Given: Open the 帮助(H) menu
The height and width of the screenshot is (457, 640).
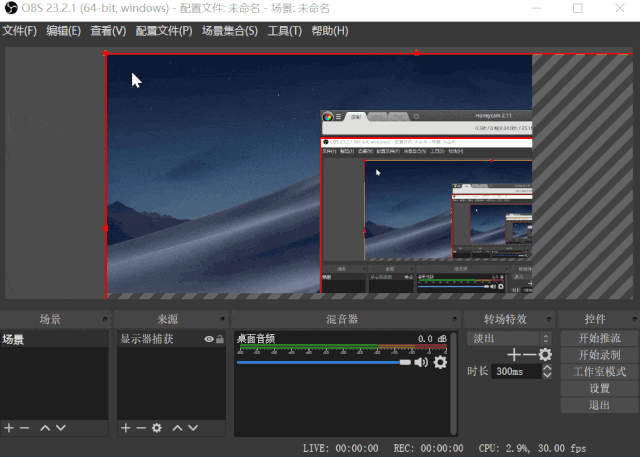Looking at the screenshot, I should 330,31.
